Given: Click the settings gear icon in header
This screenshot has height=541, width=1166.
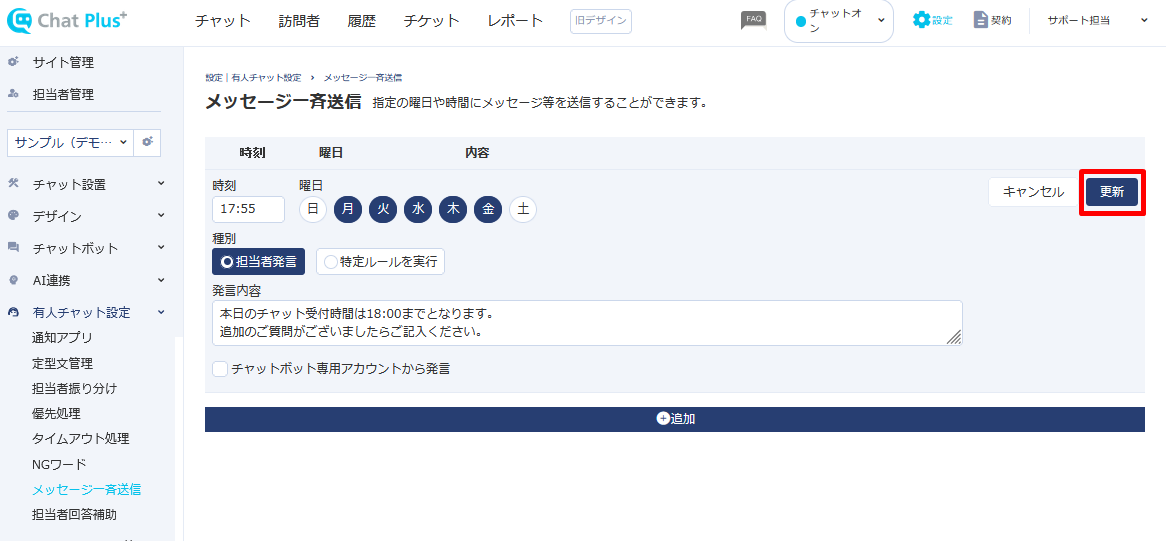Looking at the screenshot, I should (x=921, y=20).
